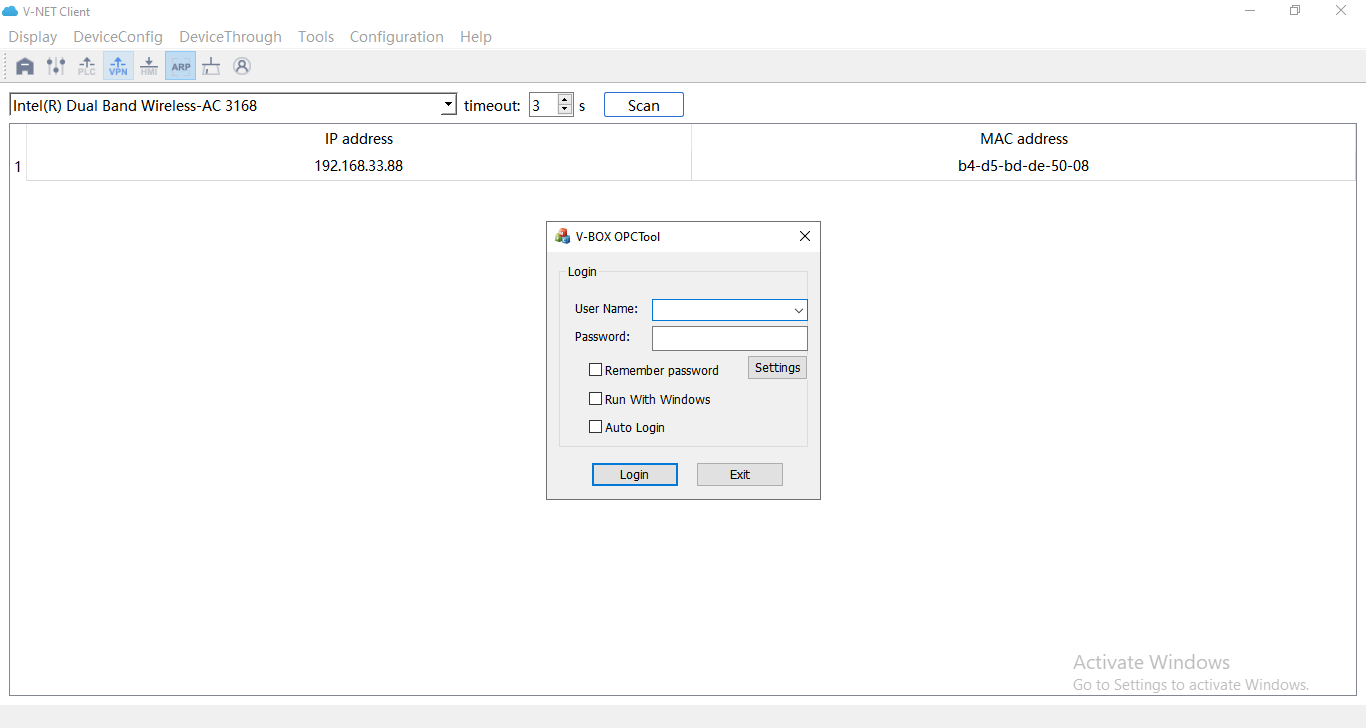Click the Password input field
Image resolution: width=1366 pixels, height=728 pixels.
pyautogui.click(x=729, y=337)
